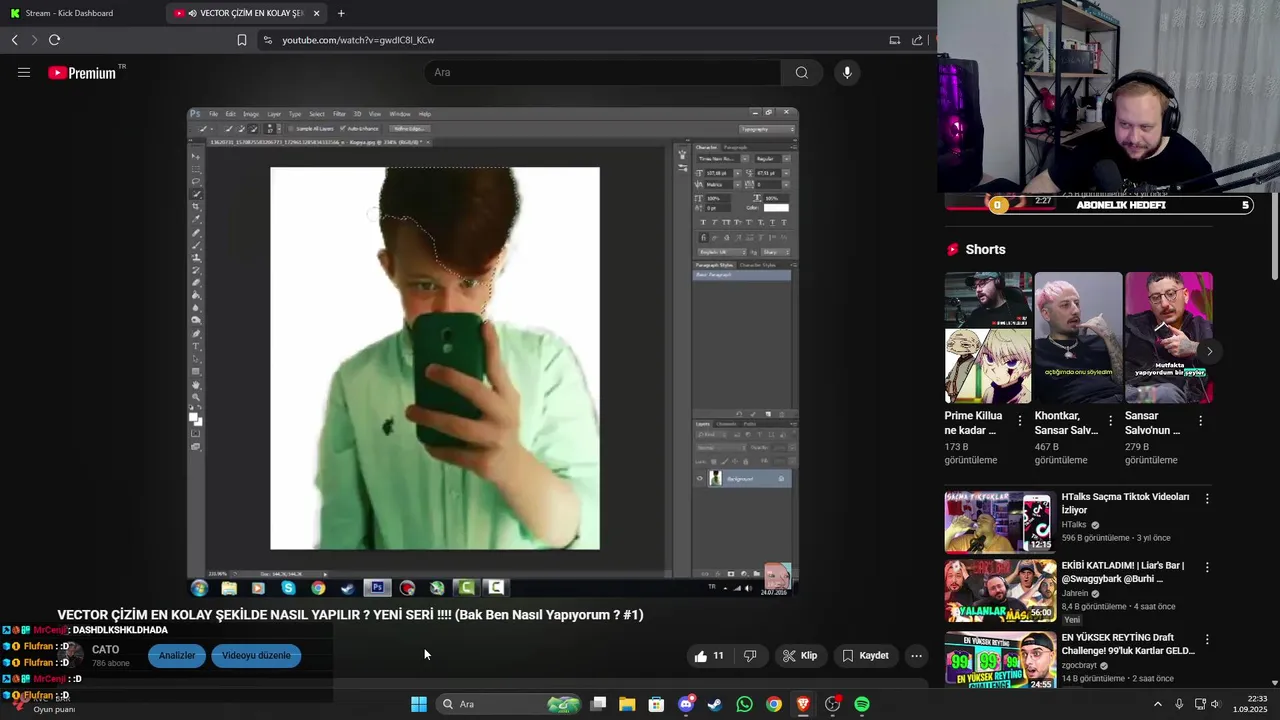Click Photoshop foreground color swatch in video

[x=195, y=418]
